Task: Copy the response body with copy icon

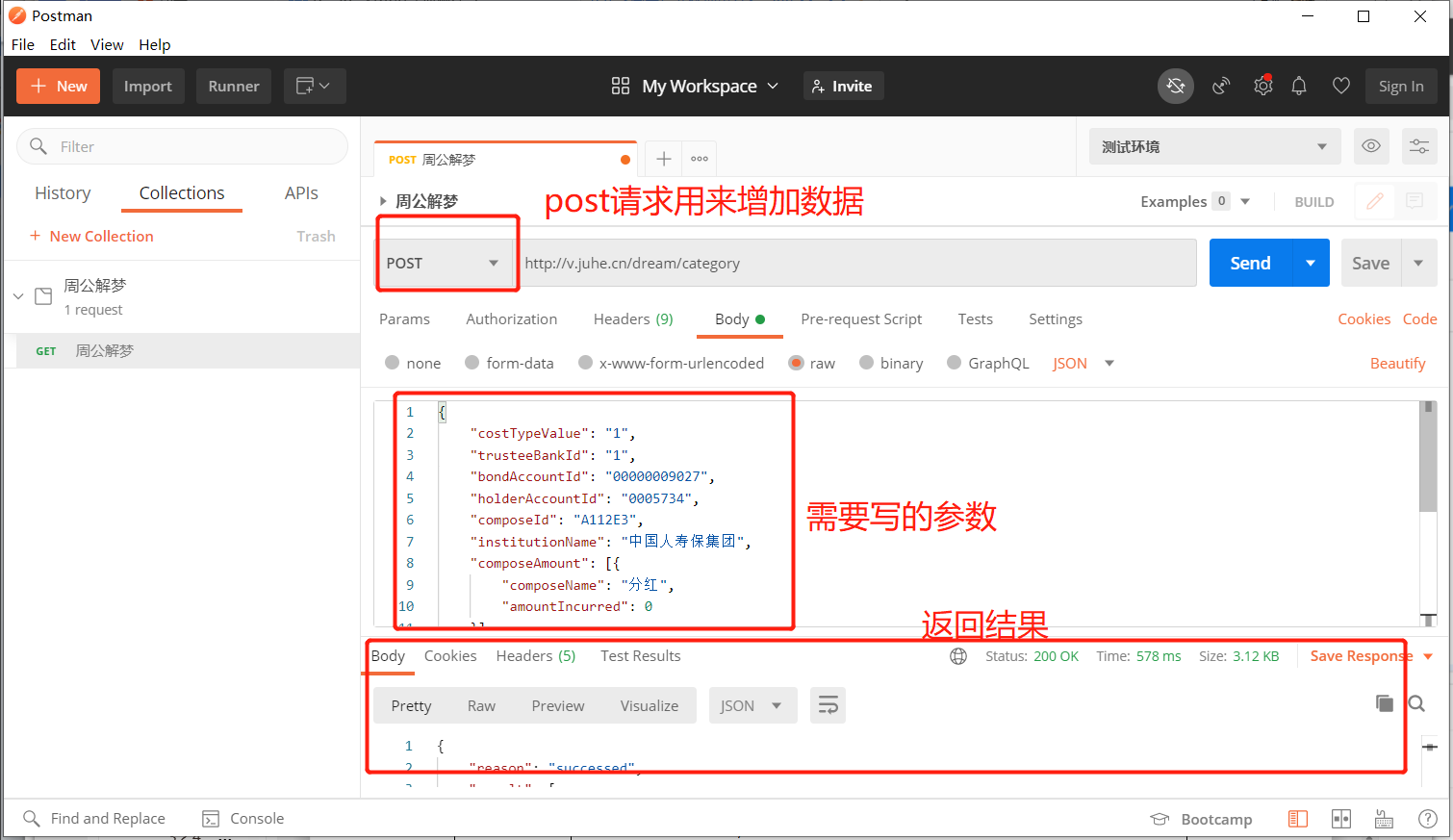Action: click(x=1385, y=703)
